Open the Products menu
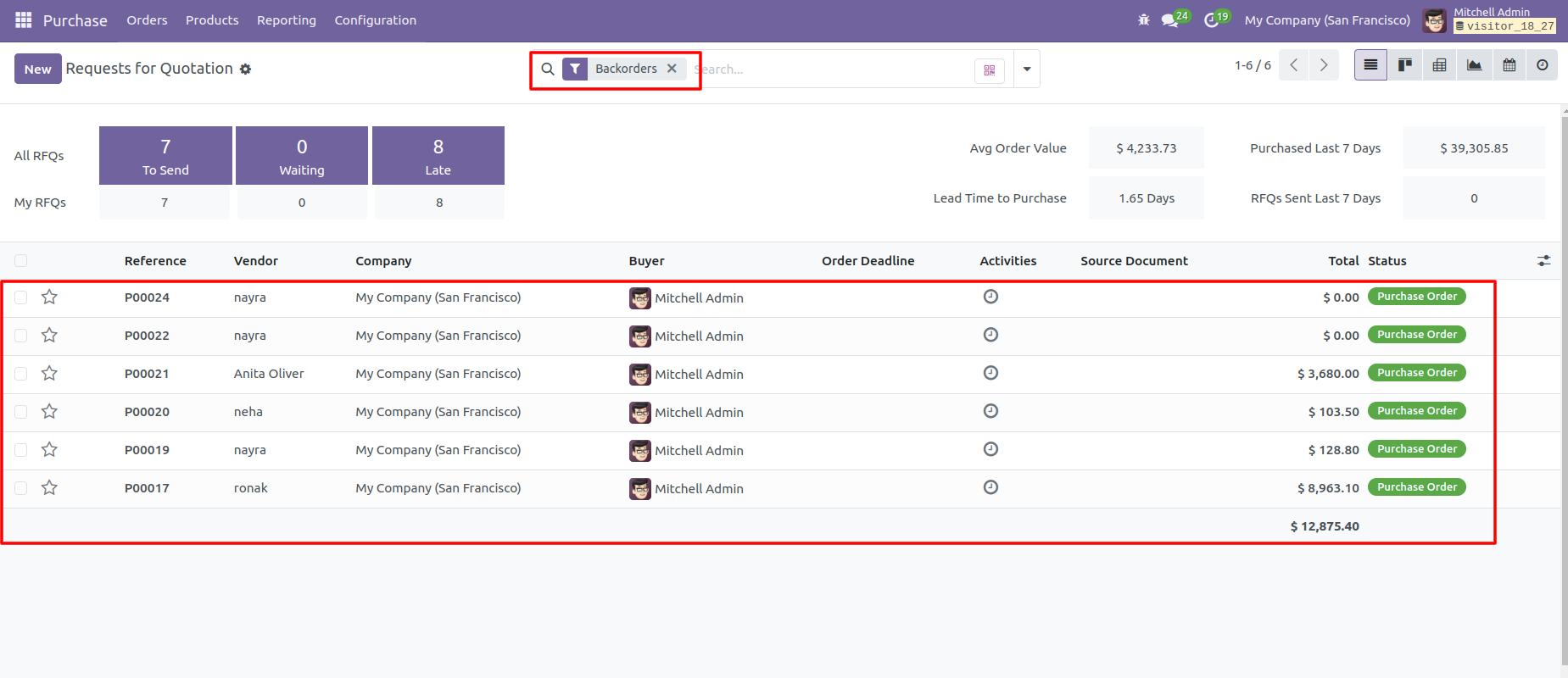Image resolution: width=1568 pixels, height=678 pixels. pos(212,20)
